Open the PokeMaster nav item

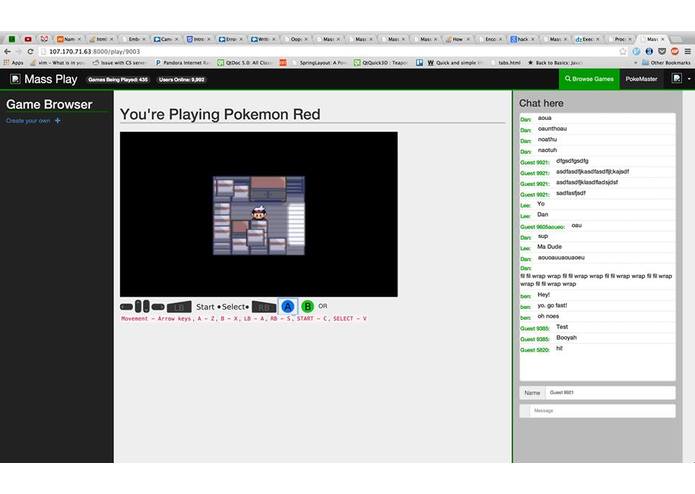pos(641,79)
